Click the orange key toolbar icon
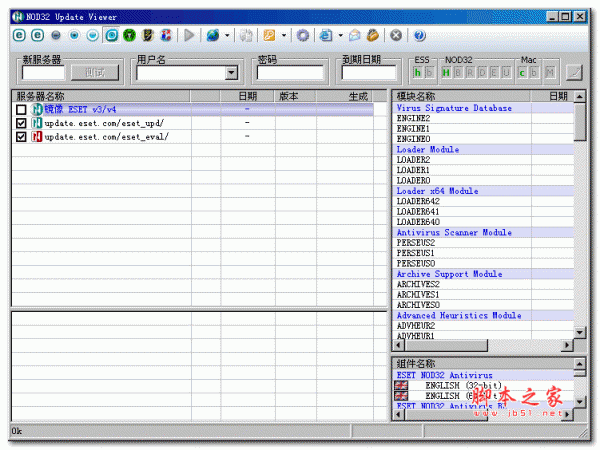This screenshot has width=600, height=450. [269, 36]
